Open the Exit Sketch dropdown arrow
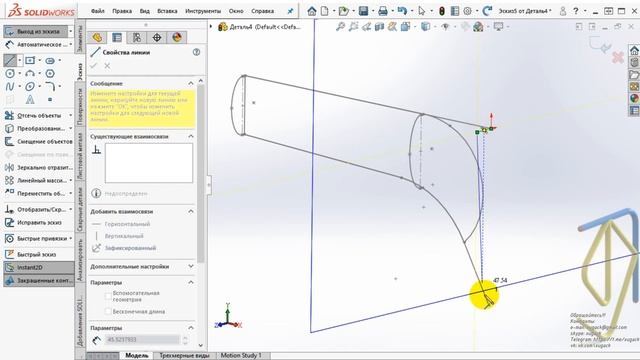Image resolution: width=640 pixels, height=360 pixels. tap(71, 31)
